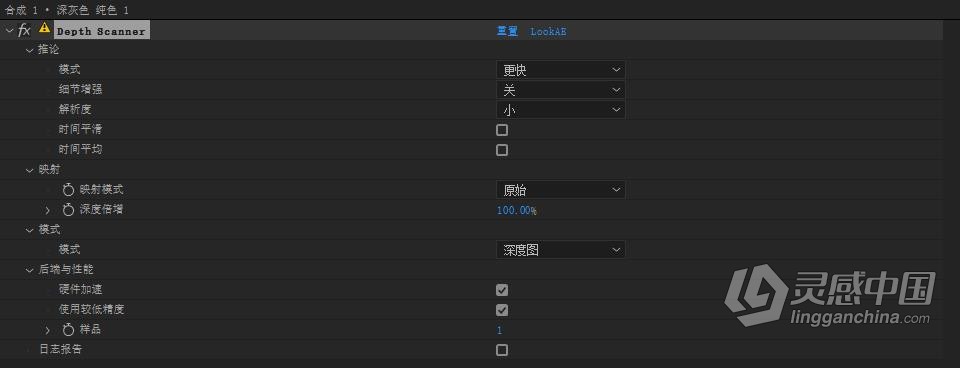Click the 硬件加速 property label
Viewport: 960px width, 368px height.
[x=80, y=290]
